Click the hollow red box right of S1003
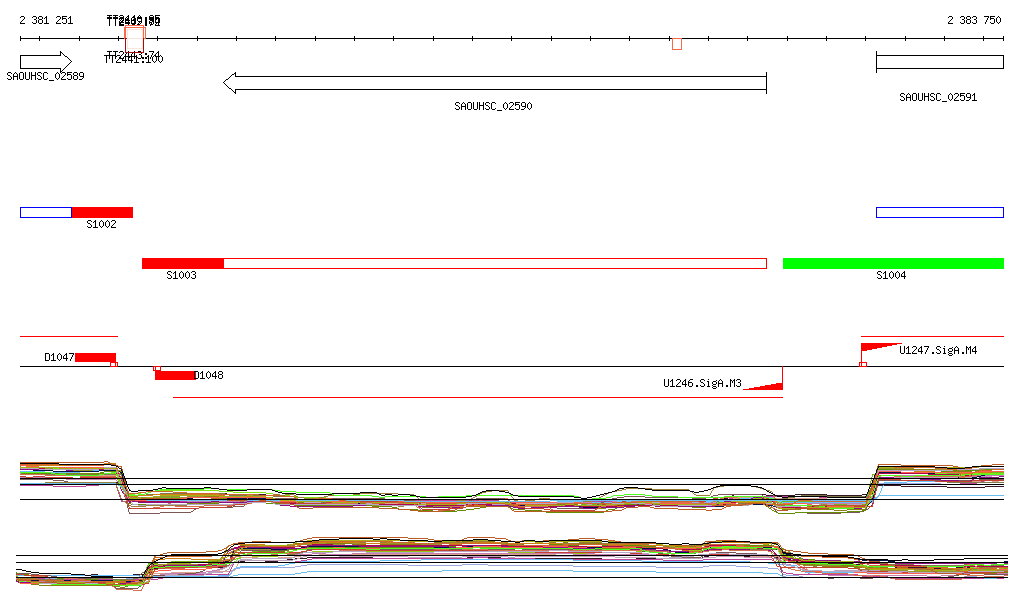This screenshot has height=611, width=1024. [x=495, y=264]
